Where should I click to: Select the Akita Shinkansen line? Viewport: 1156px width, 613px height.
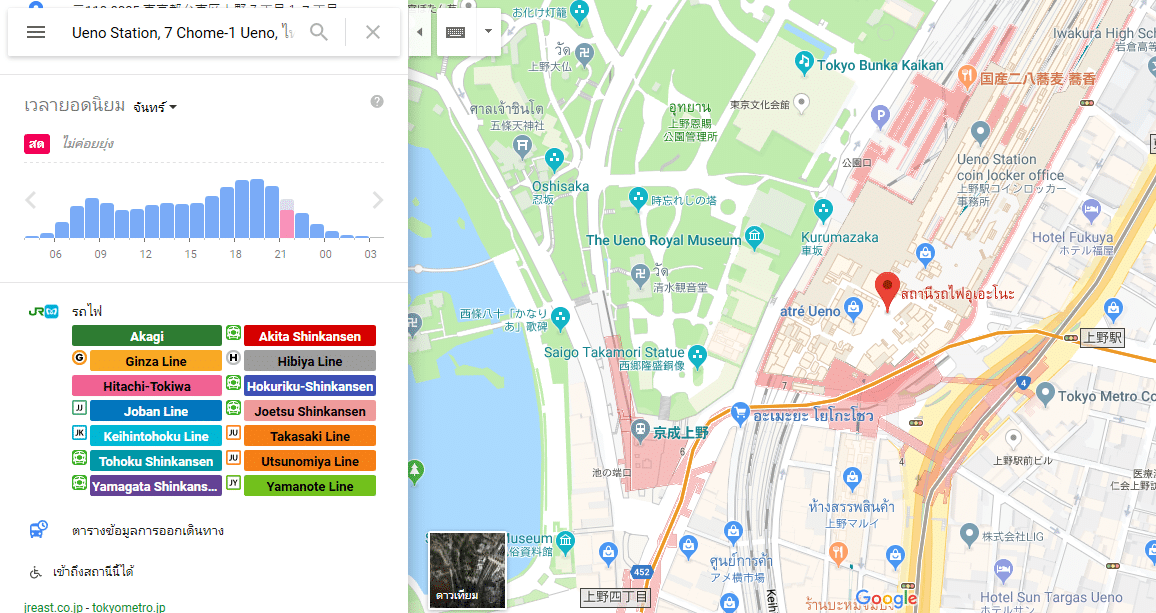tap(310, 336)
